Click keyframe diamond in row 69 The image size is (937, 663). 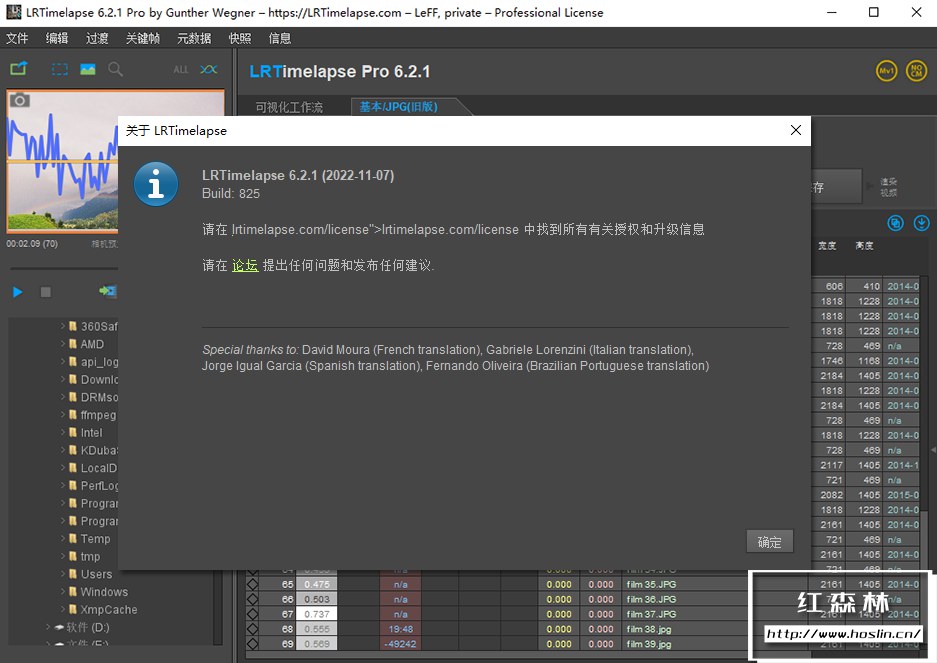point(252,644)
